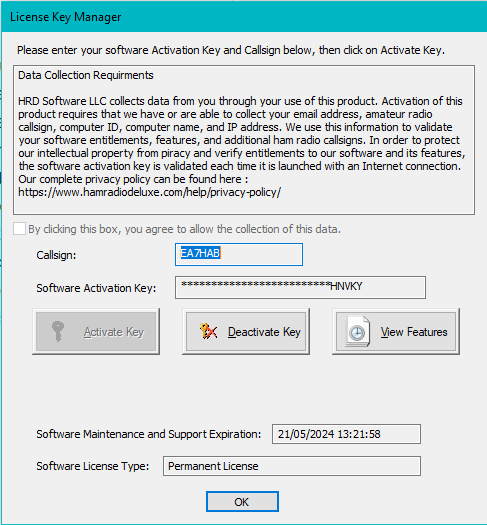The image size is (487, 525).
Task: Click the Software License Type field showing Permanent License
Action: 292,466
